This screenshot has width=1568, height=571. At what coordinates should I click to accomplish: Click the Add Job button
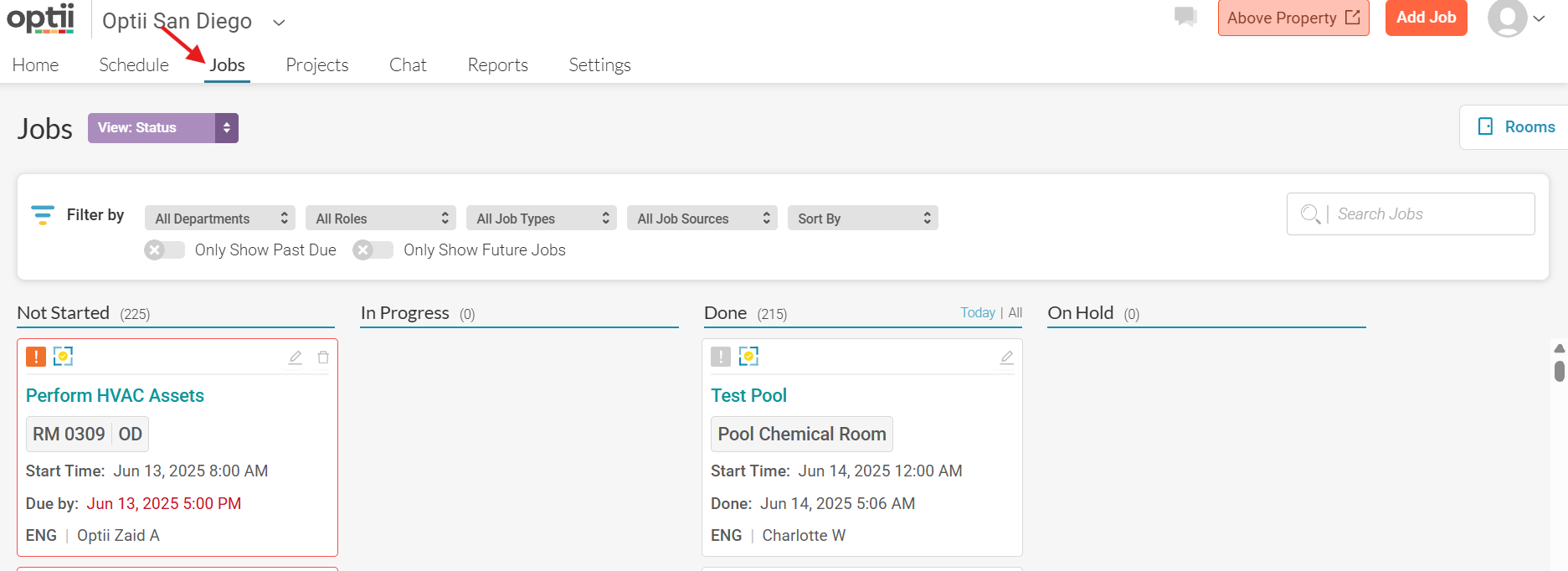tap(1426, 18)
